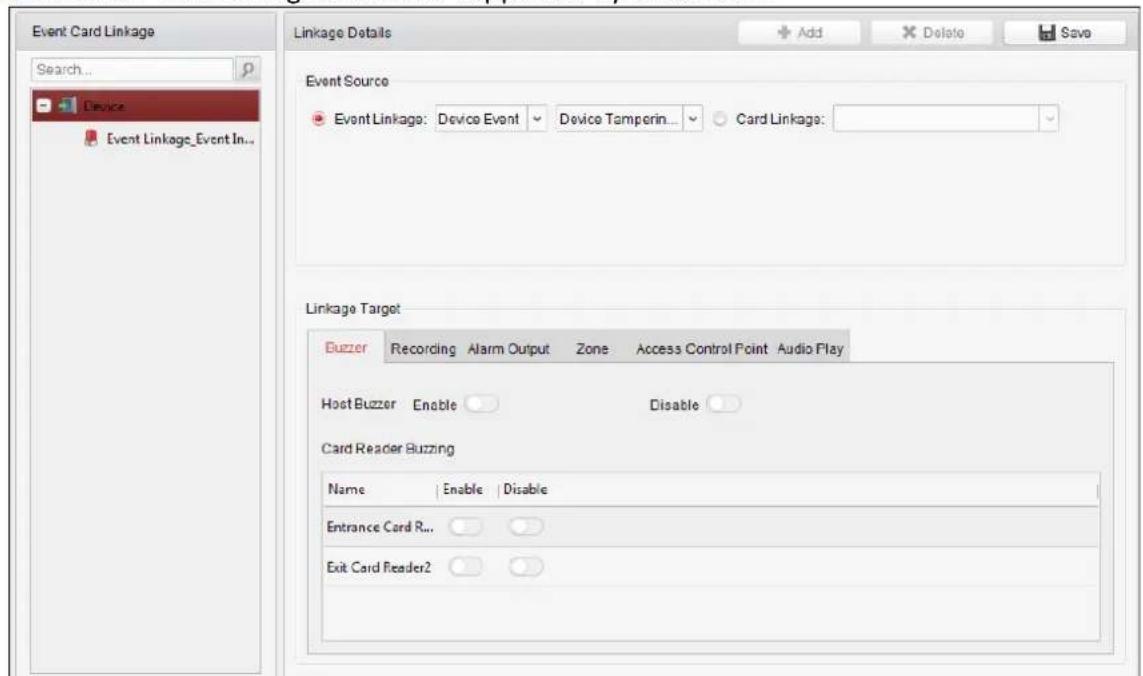The image size is (1143, 676).
Task: Open the Access Control Point tab
Action: click(701, 349)
